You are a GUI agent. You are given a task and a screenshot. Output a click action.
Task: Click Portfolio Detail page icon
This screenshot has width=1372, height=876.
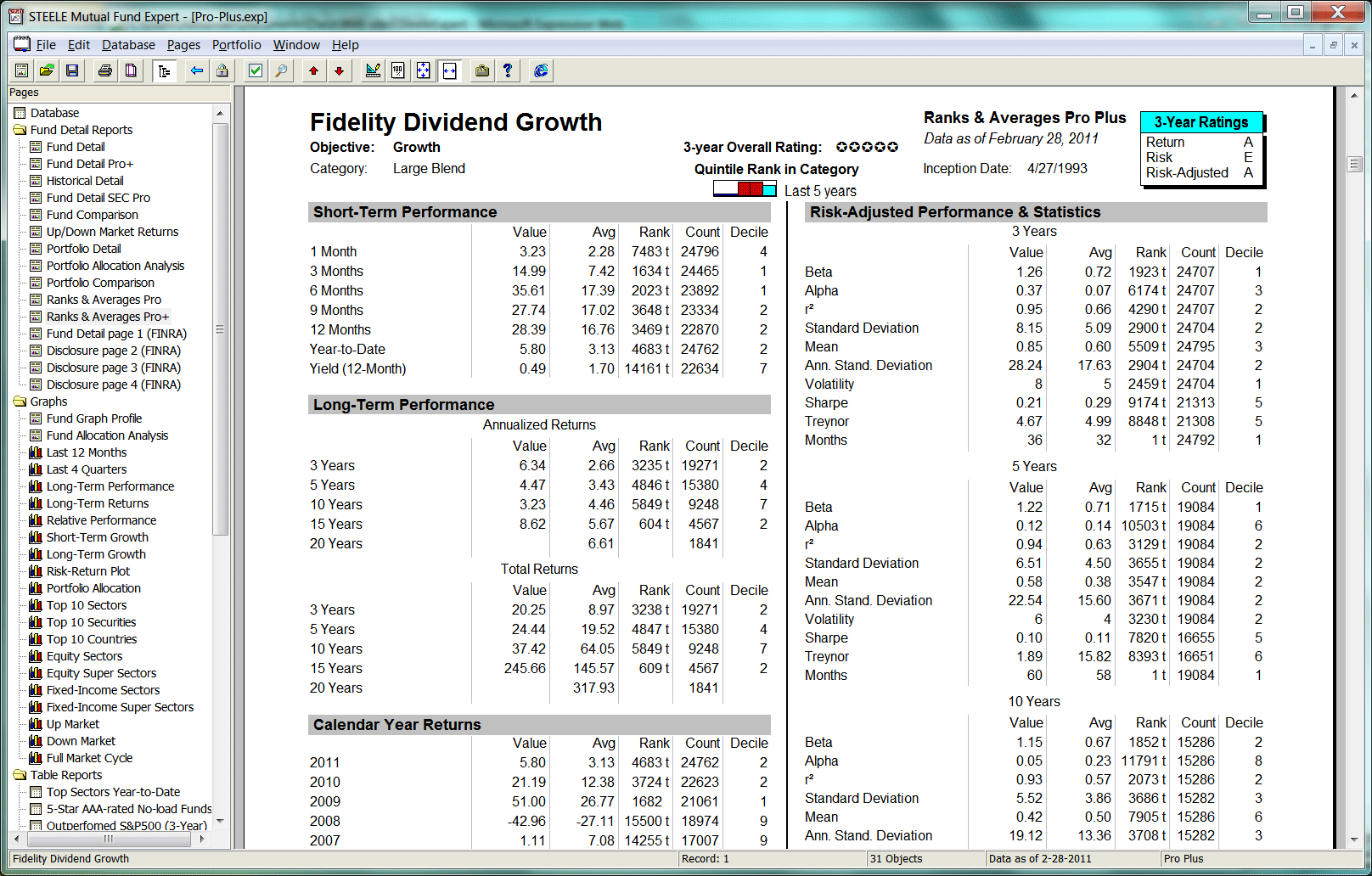(x=36, y=249)
